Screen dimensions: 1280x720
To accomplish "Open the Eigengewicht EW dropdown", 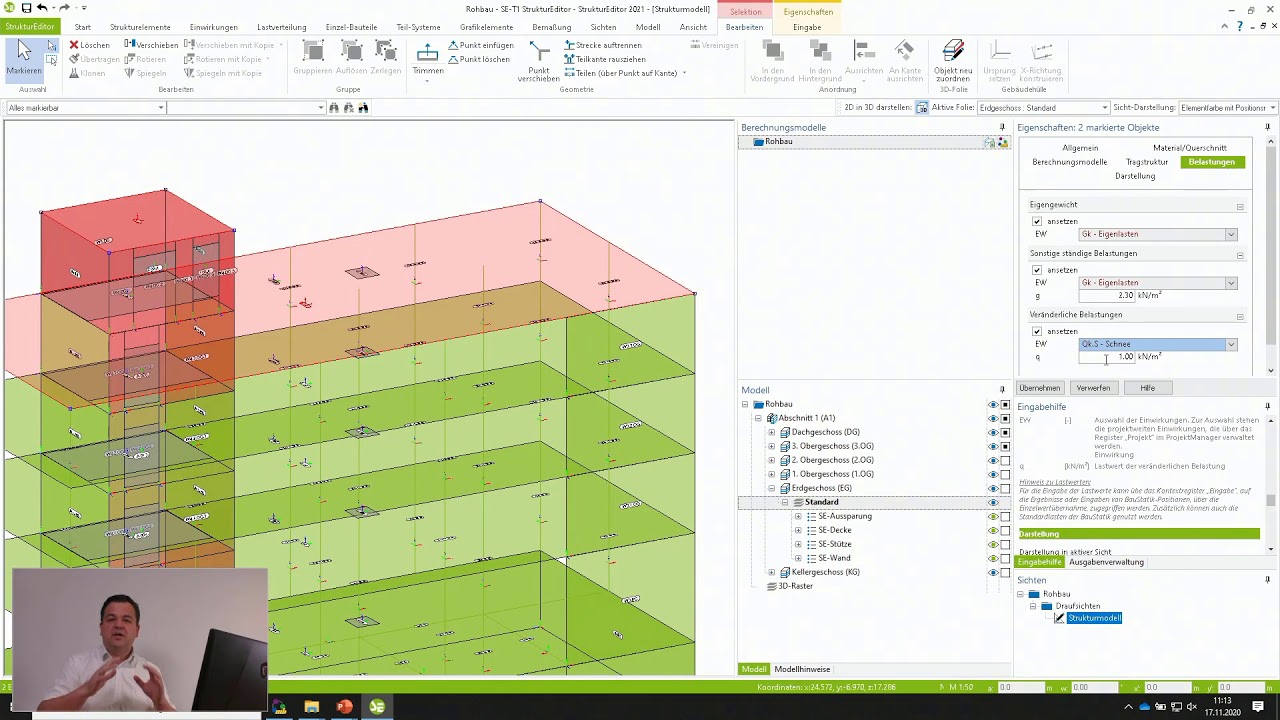I will tap(1231, 234).
